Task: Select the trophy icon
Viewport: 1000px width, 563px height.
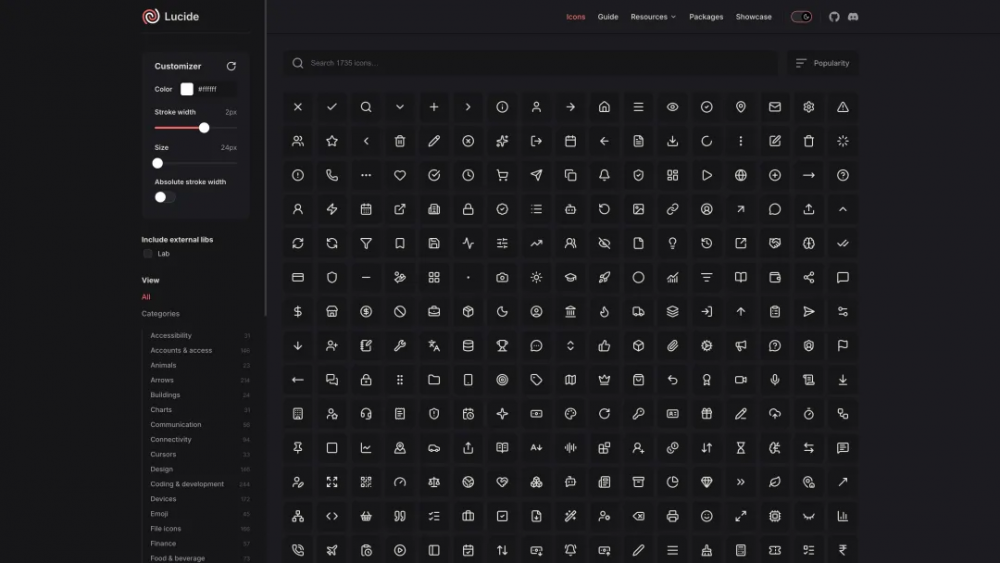Action: (502, 346)
